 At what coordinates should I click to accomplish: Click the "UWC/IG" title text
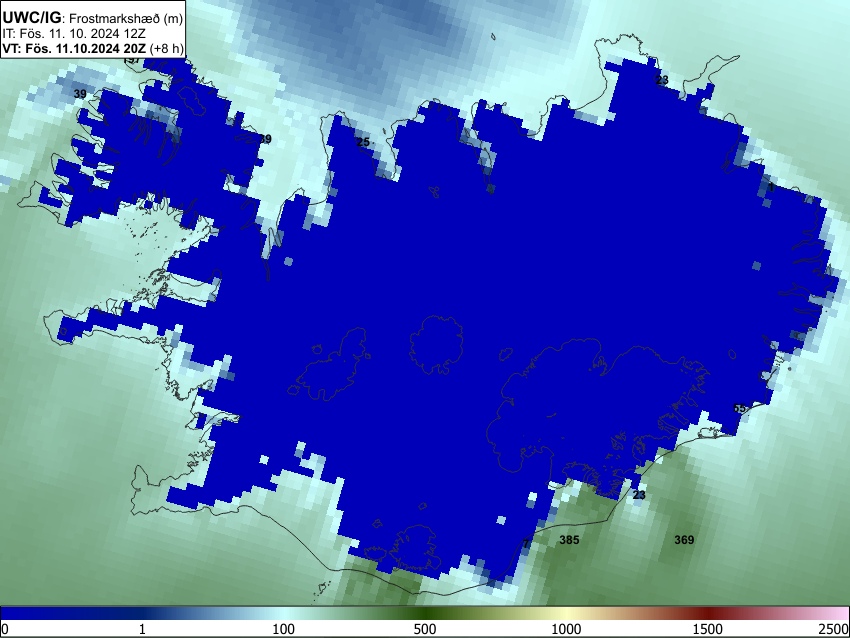(x=31, y=17)
